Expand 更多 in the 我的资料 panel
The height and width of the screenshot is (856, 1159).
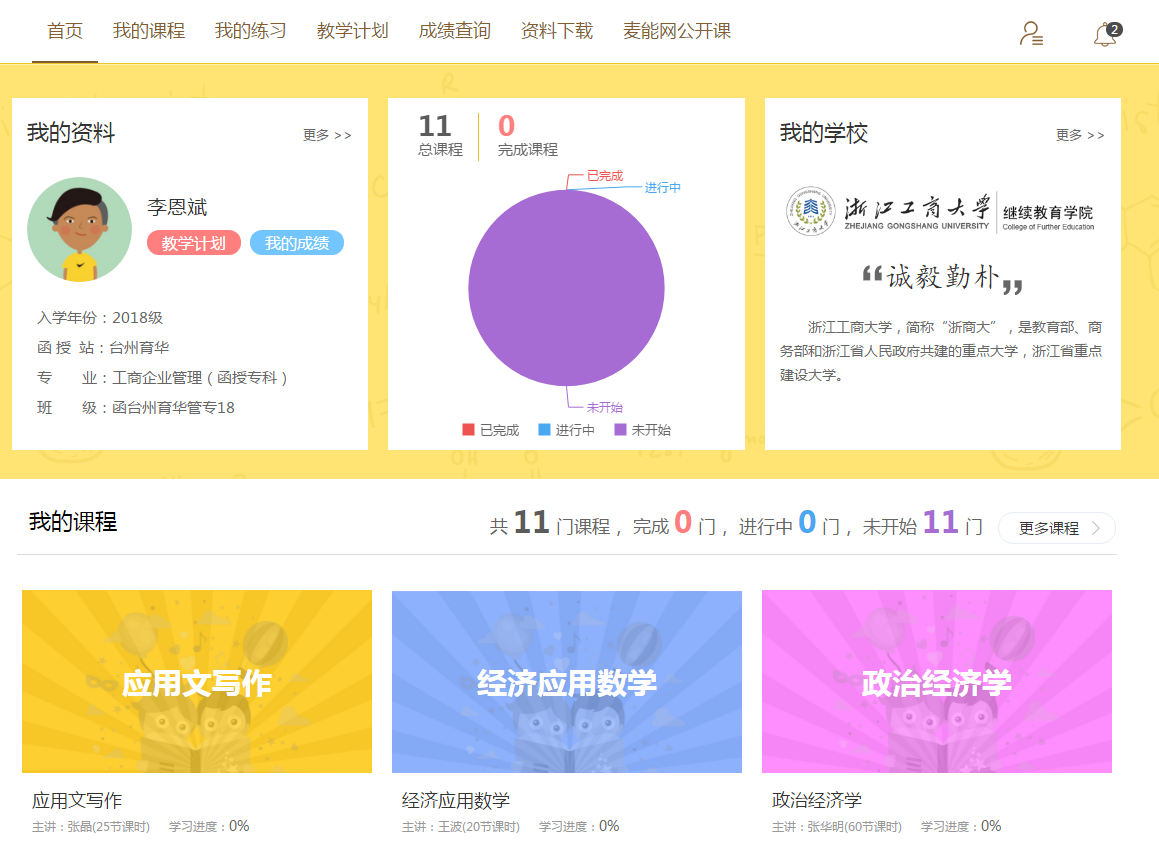coord(327,135)
